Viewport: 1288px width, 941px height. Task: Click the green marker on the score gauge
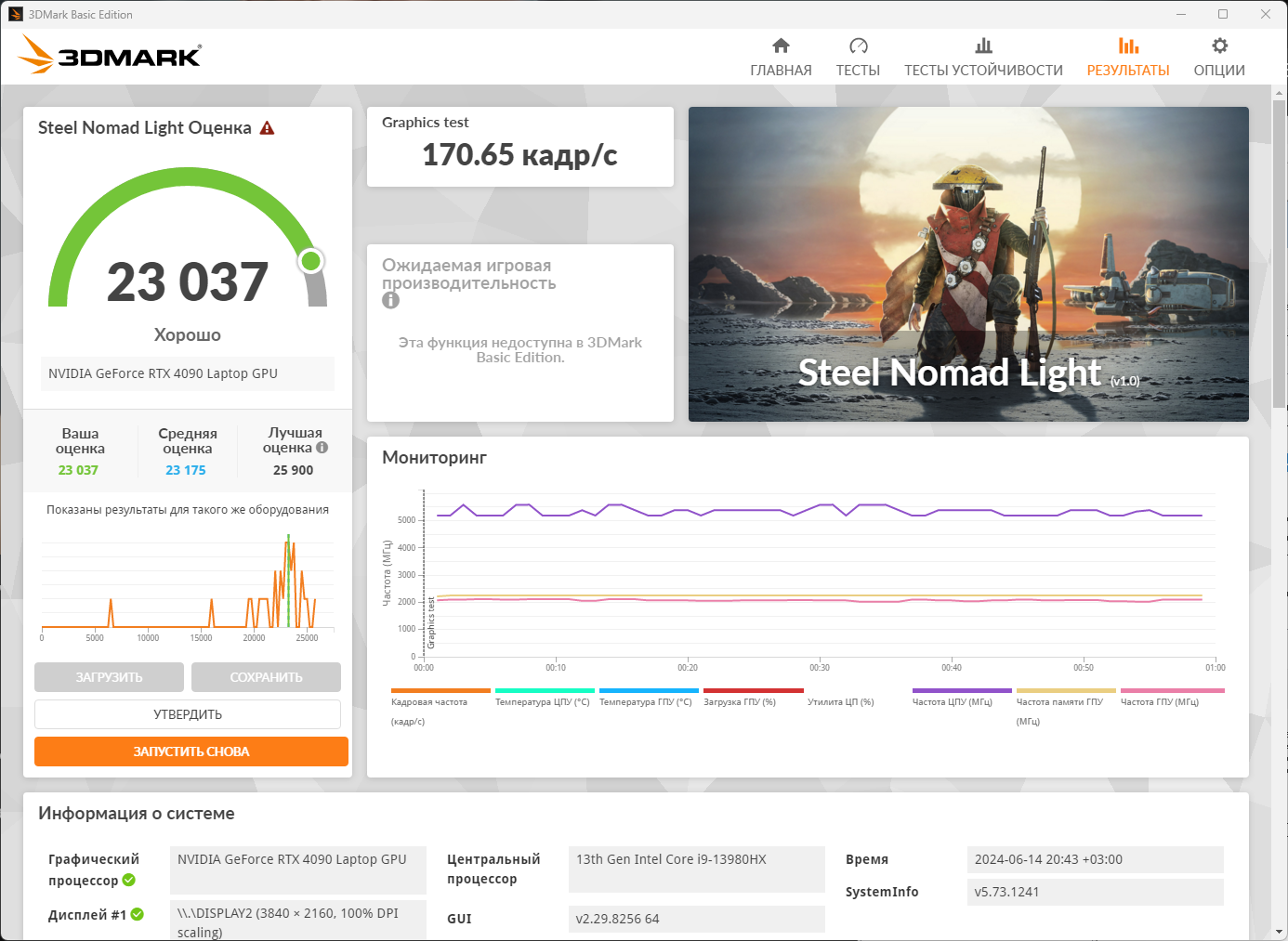[311, 261]
